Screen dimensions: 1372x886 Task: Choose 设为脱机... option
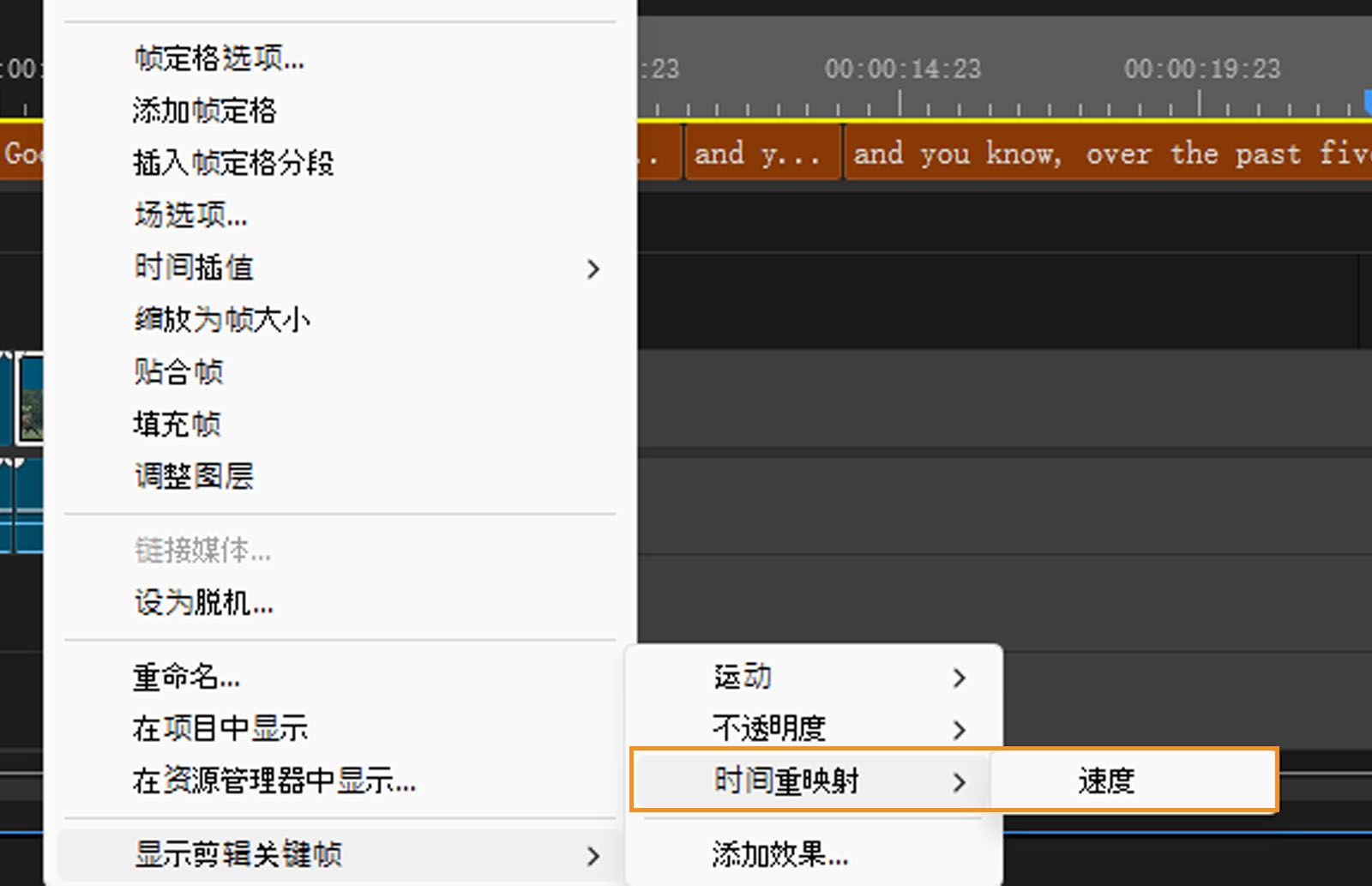(340, 603)
